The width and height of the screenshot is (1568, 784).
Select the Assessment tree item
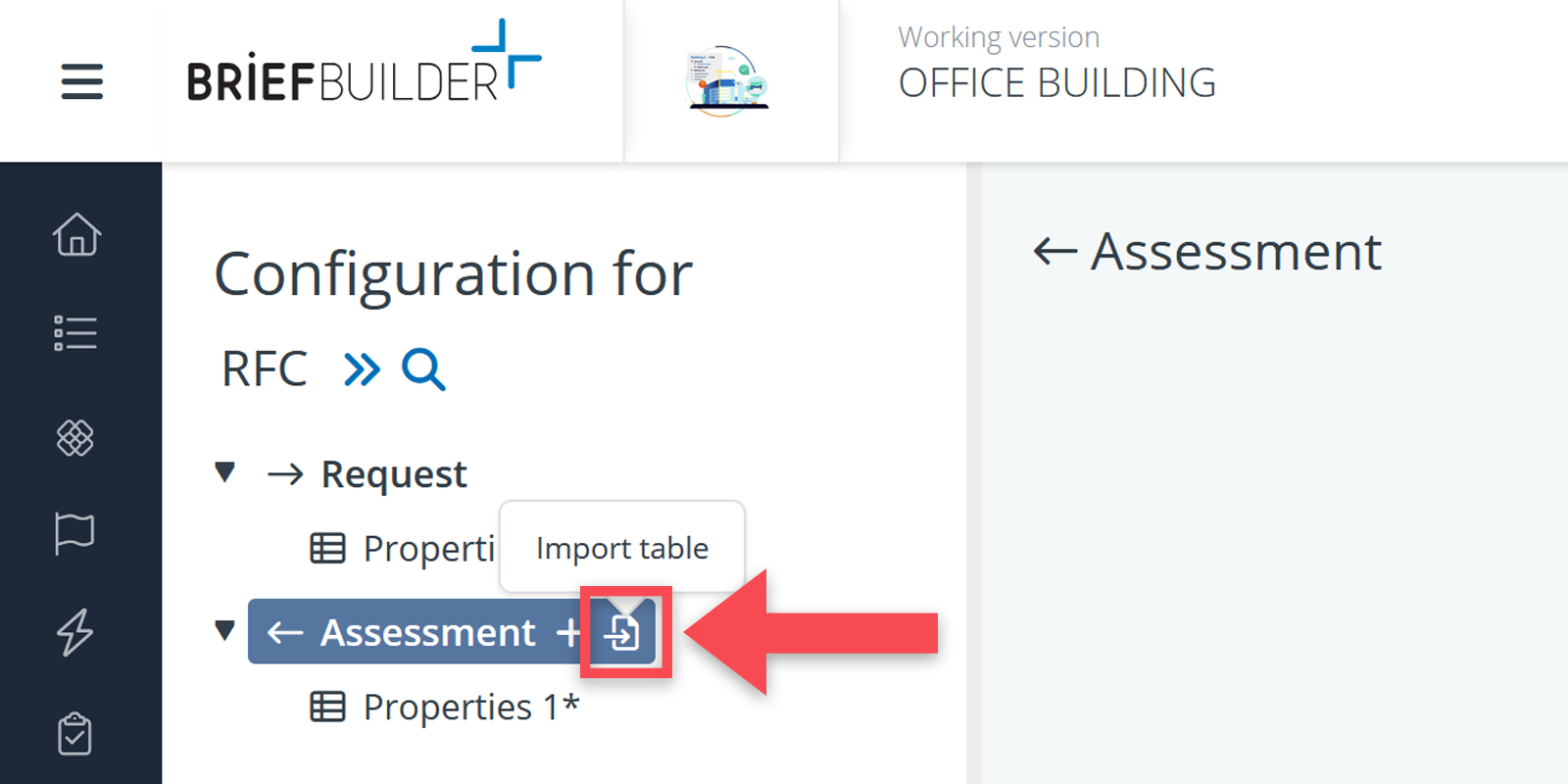(427, 633)
